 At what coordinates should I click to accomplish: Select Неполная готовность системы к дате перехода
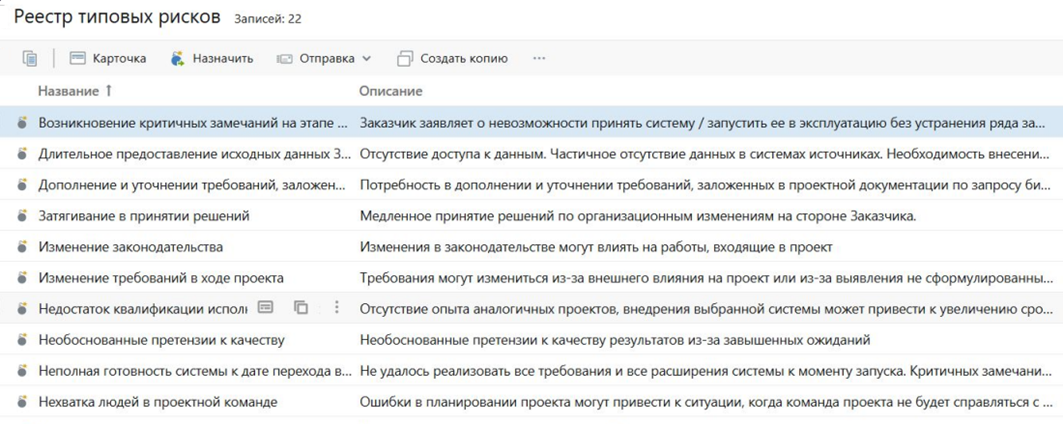click(x=195, y=371)
